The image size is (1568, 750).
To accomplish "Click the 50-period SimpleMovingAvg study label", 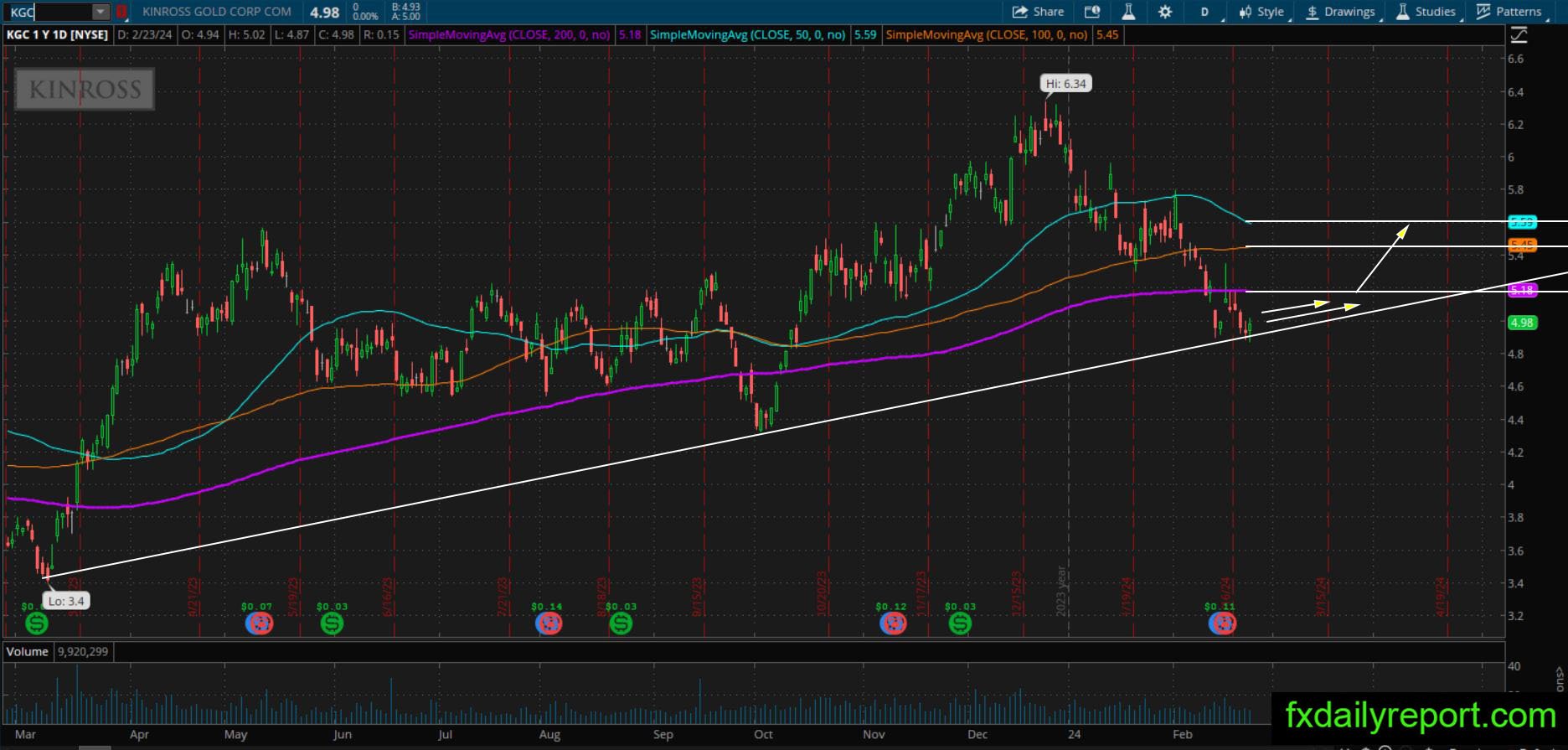I will (x=748, y=35).
